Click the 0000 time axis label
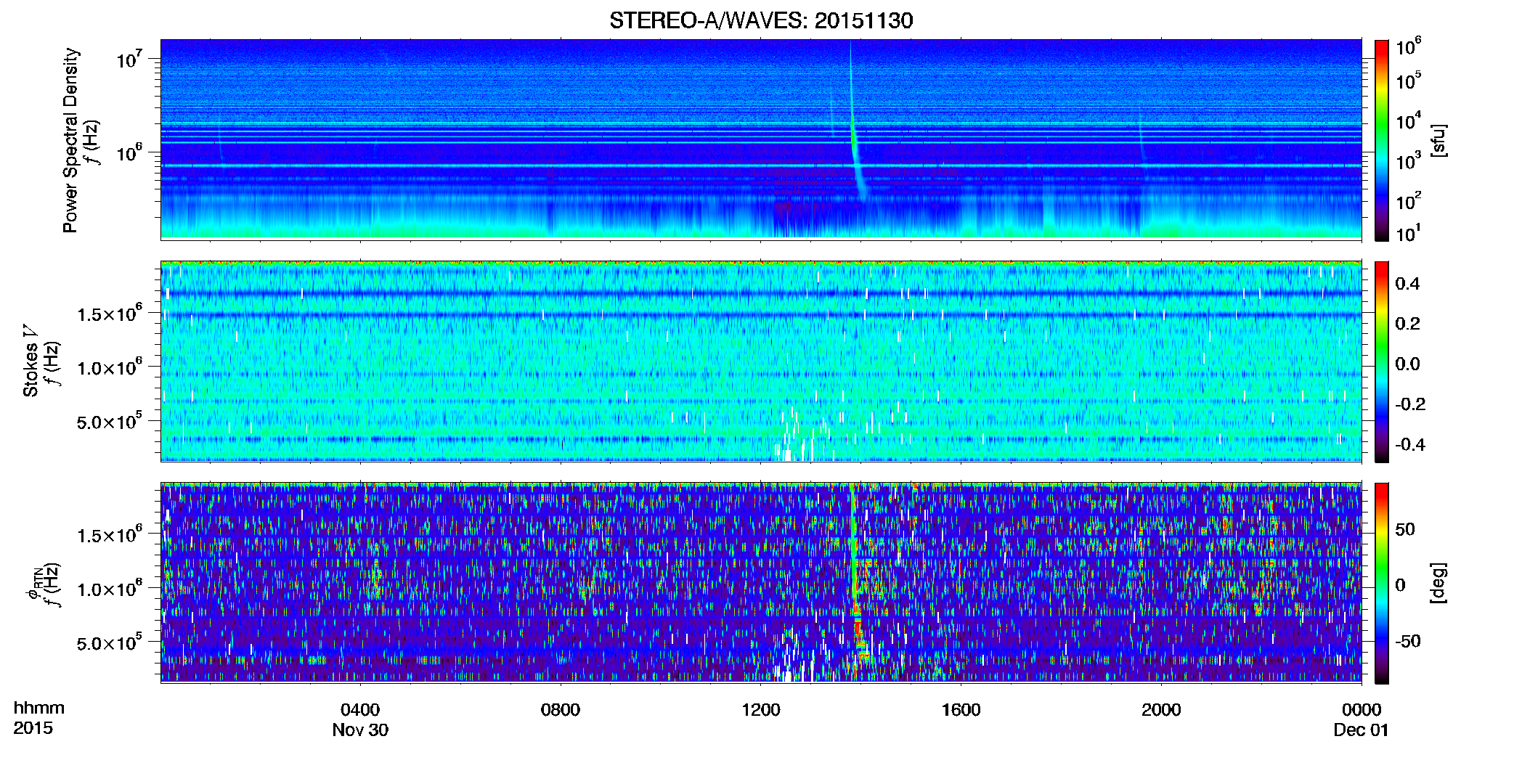 tap(1362, 710)
